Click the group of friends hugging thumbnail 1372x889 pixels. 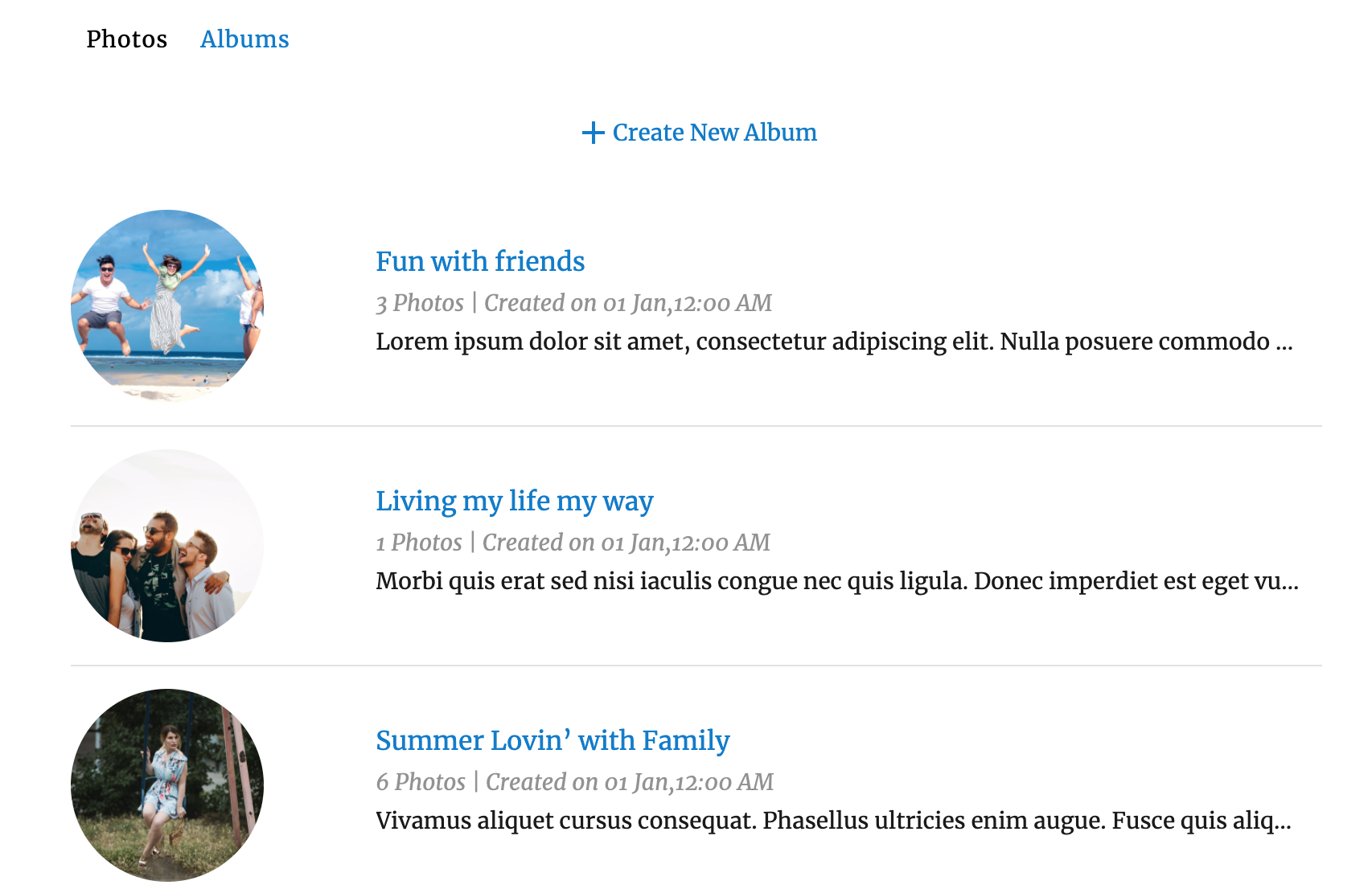click(x=167, y=546)
